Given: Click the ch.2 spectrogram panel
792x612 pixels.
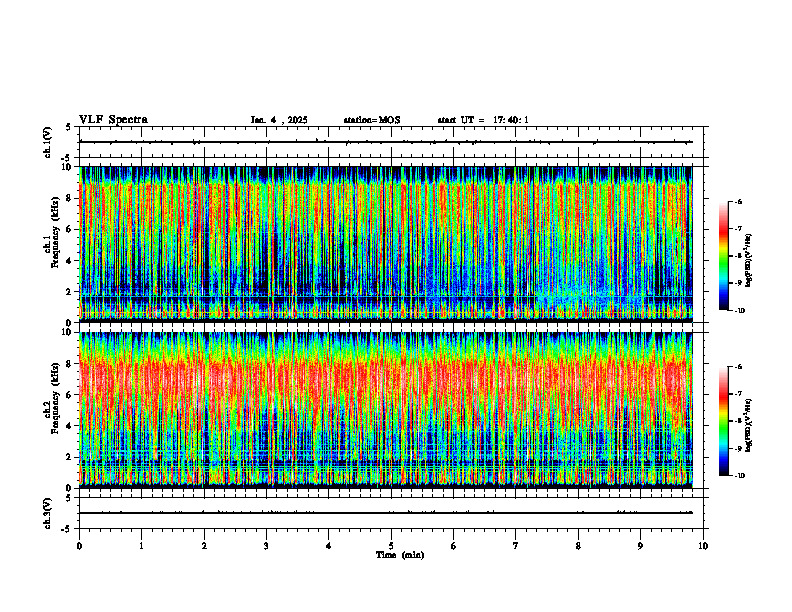Looking at the screenshot, I should point(386,410).
